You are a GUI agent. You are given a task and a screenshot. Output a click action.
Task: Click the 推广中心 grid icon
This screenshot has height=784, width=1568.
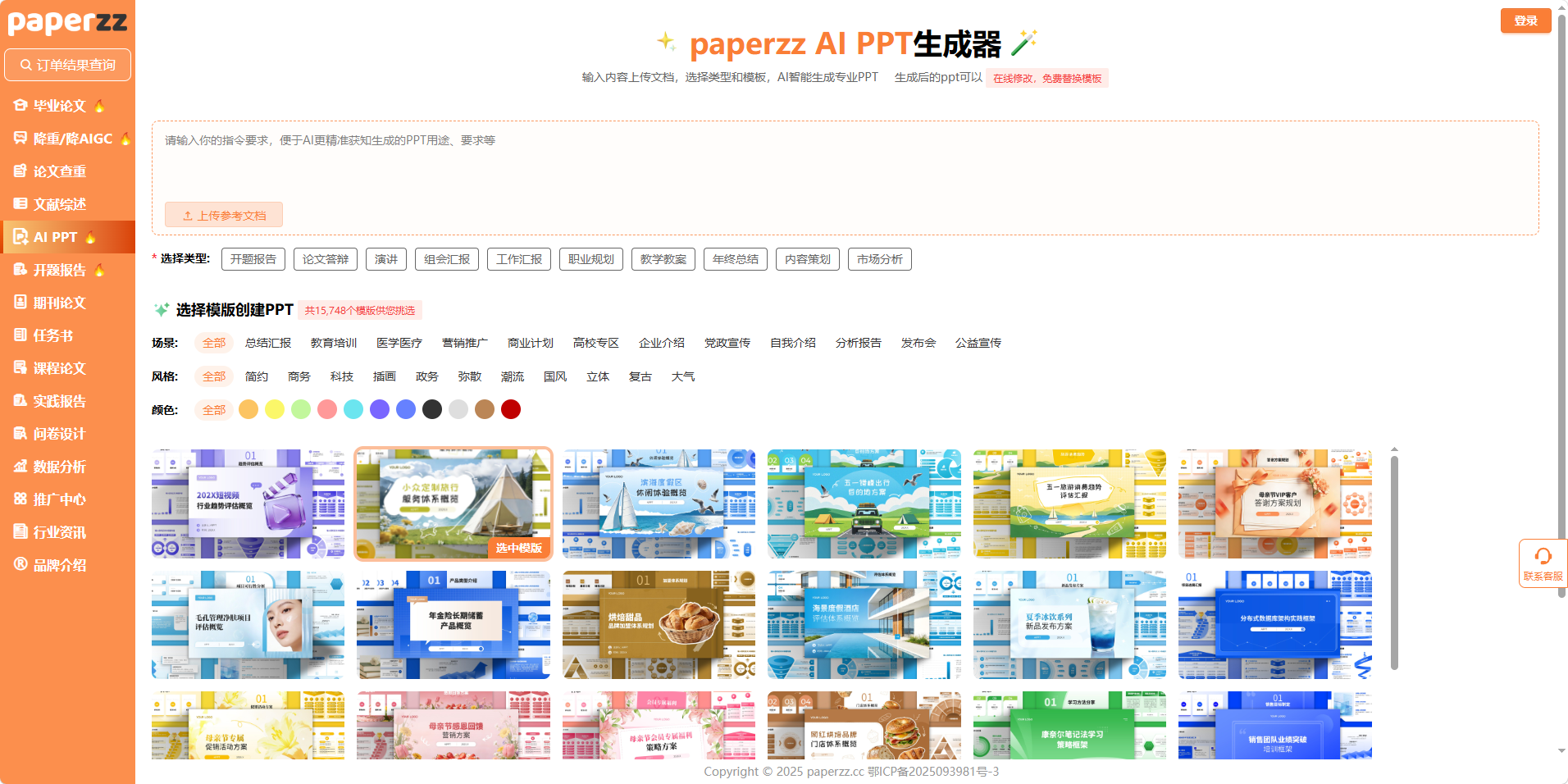pyautogui.click(x=21, y=499)
